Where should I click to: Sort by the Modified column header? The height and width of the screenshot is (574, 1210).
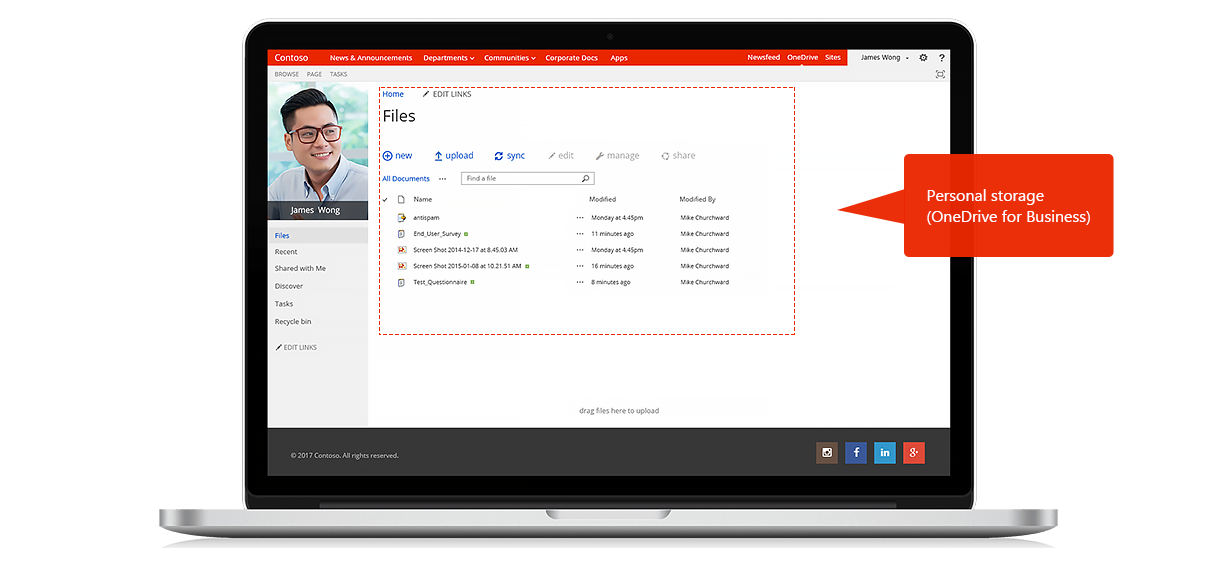coord(602,199)
